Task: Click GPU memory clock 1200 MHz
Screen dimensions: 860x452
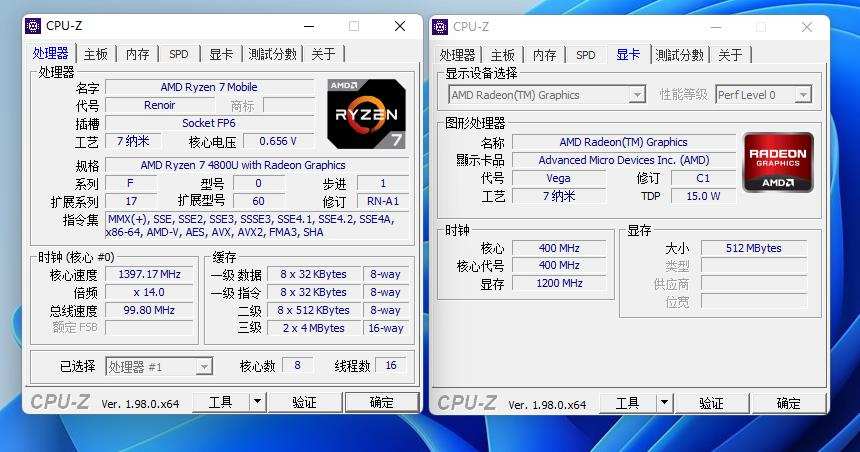Action: (559, 283)
